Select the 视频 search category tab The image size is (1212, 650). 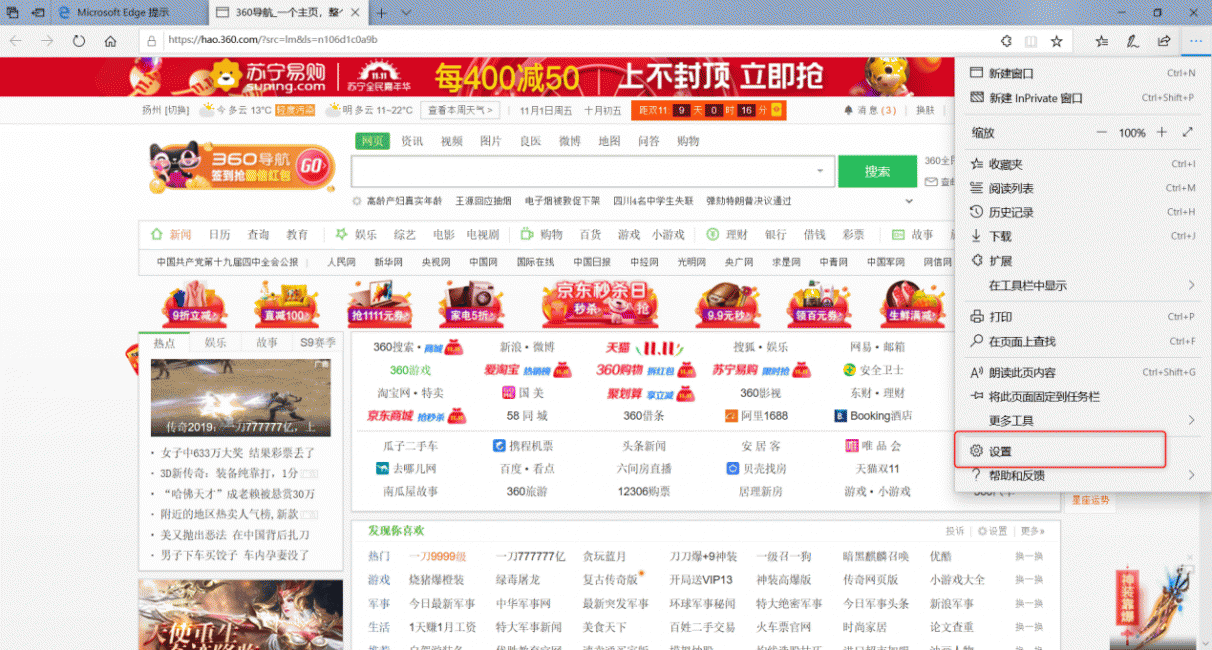click(452, 141)
